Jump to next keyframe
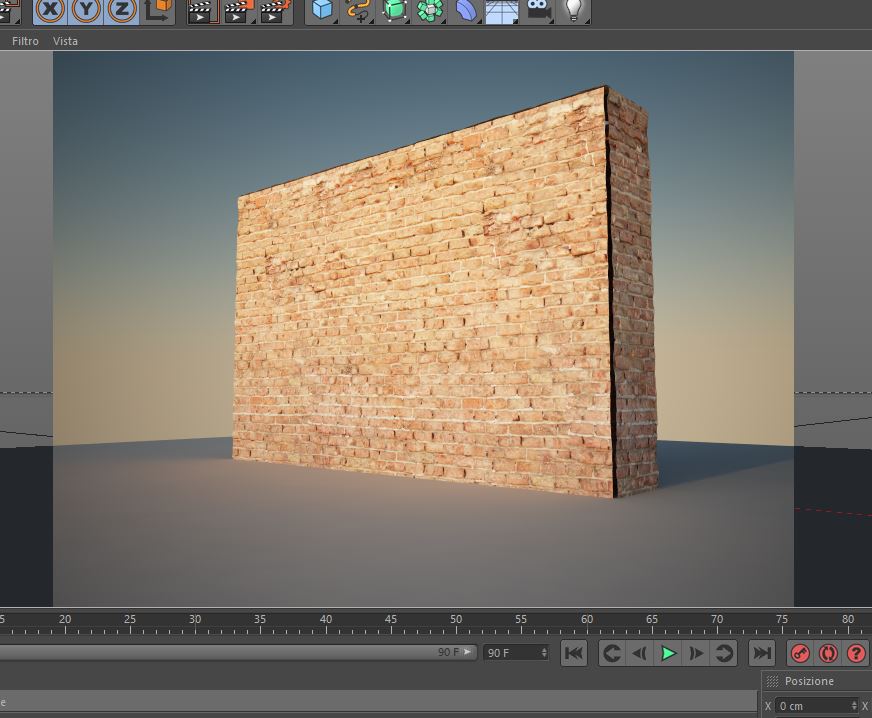872x718 pixels. click(x=724, y=653)
